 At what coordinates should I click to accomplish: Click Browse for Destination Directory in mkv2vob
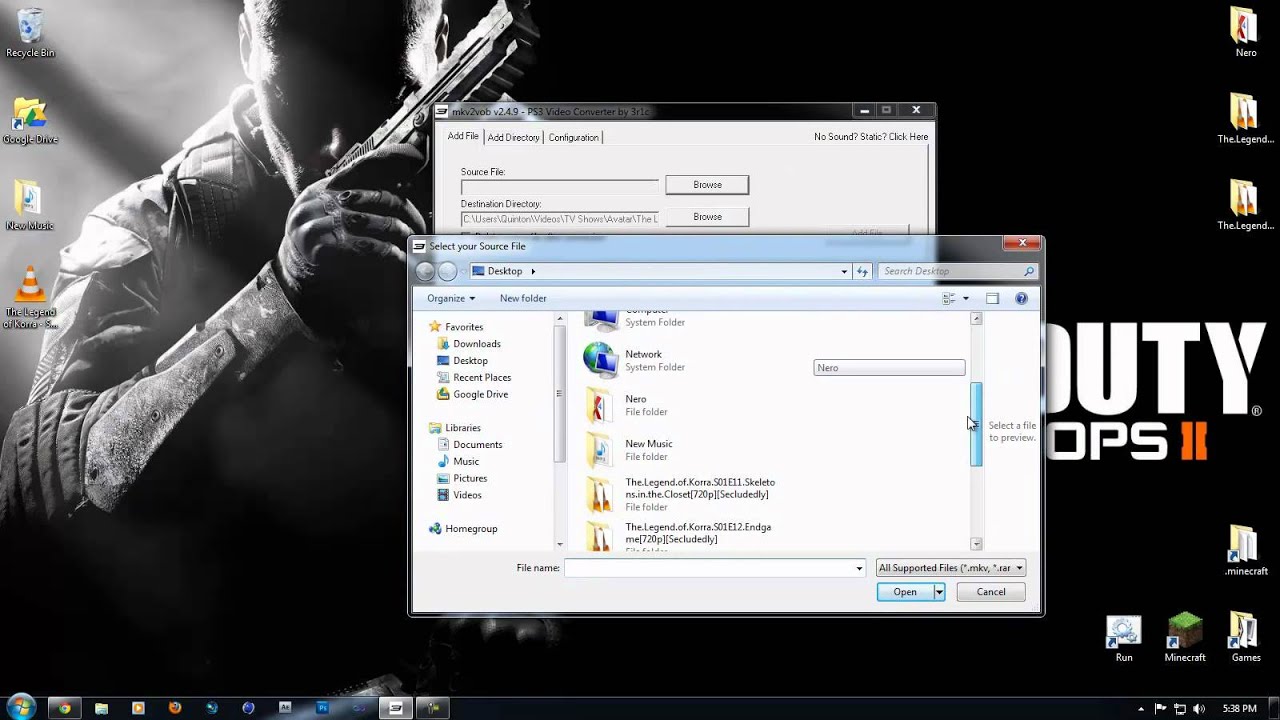707,217
